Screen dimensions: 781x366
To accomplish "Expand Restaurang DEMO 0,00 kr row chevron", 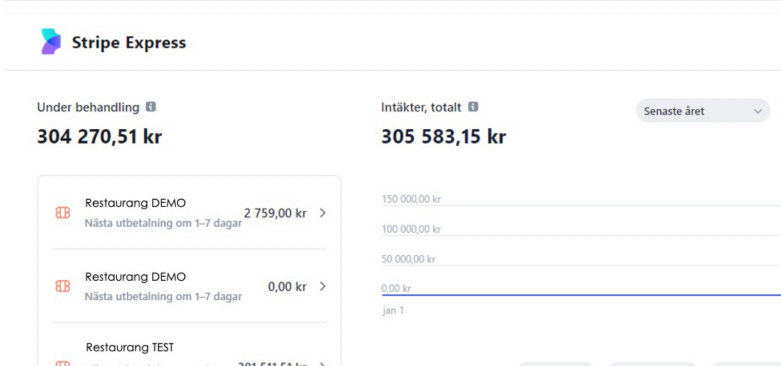I will click(x=323, y=286).
